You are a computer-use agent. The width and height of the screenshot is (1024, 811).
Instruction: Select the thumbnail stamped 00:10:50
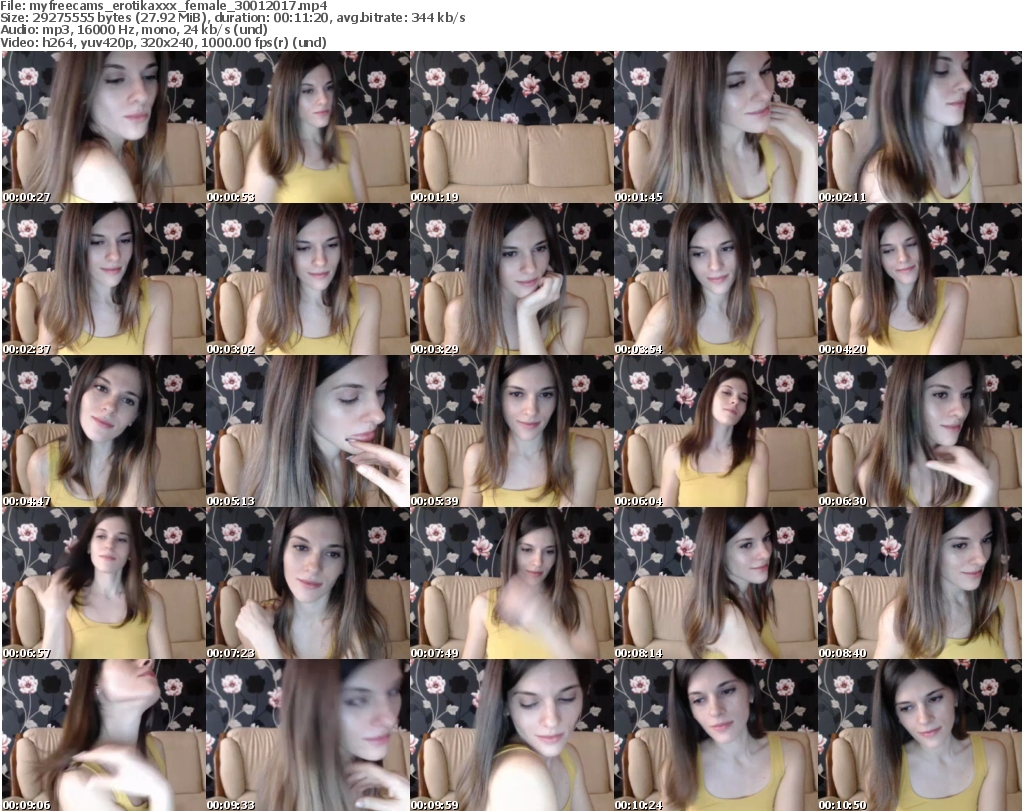920,735
